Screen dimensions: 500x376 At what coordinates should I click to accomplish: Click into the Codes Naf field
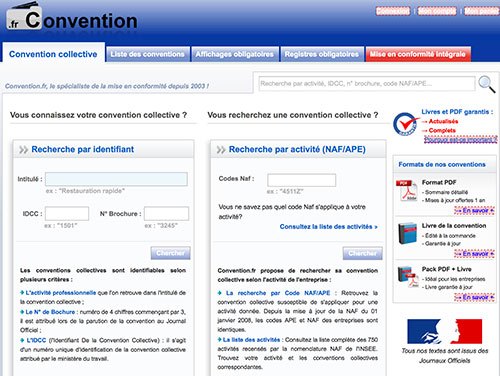point(302,180)
